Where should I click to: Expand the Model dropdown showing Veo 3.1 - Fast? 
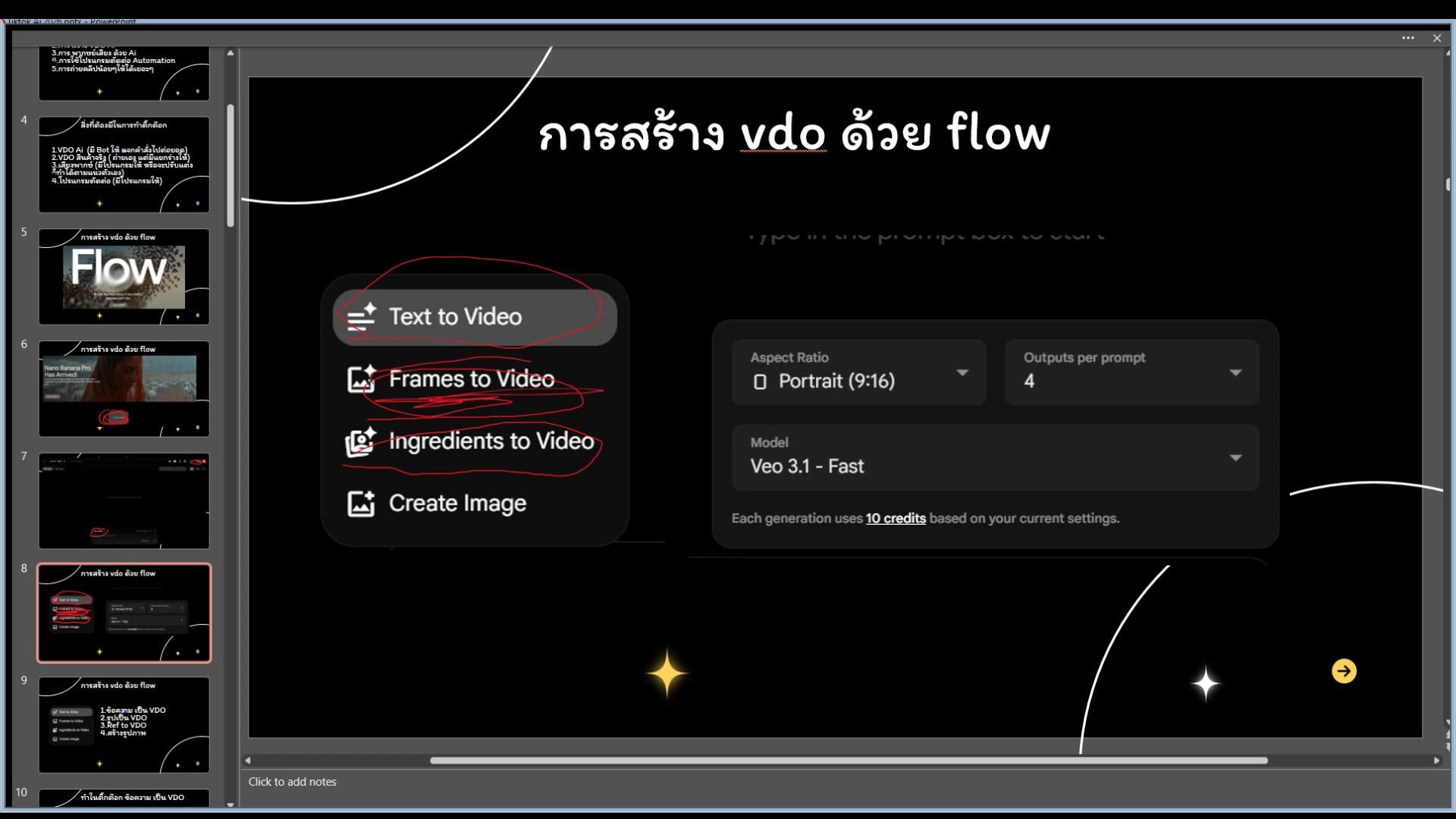point(1235,457)
